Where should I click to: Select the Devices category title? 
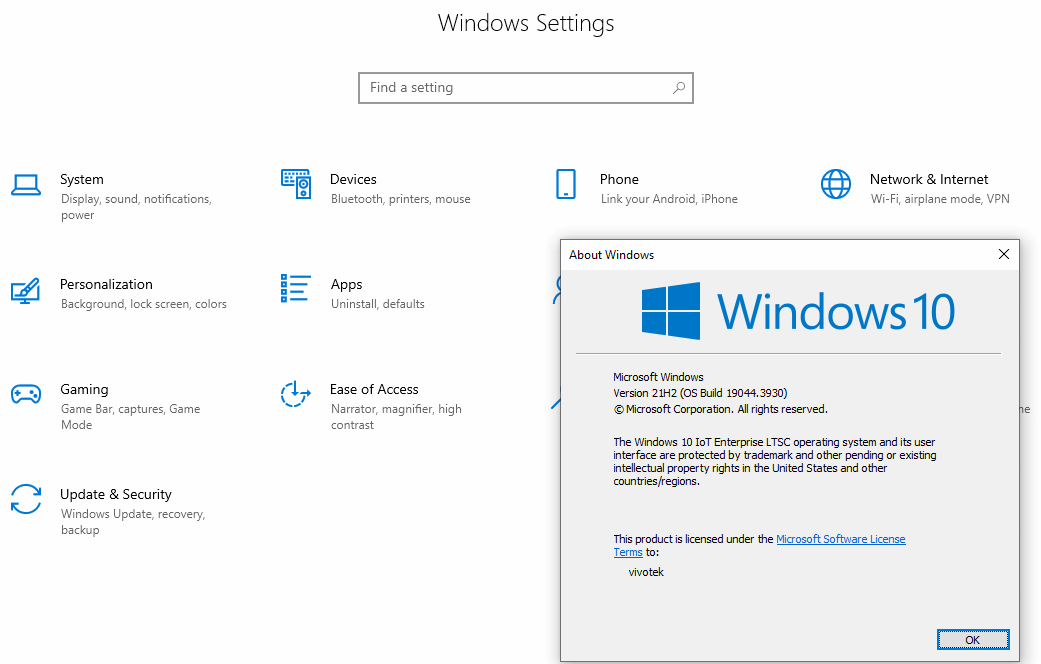coord(353,179)
